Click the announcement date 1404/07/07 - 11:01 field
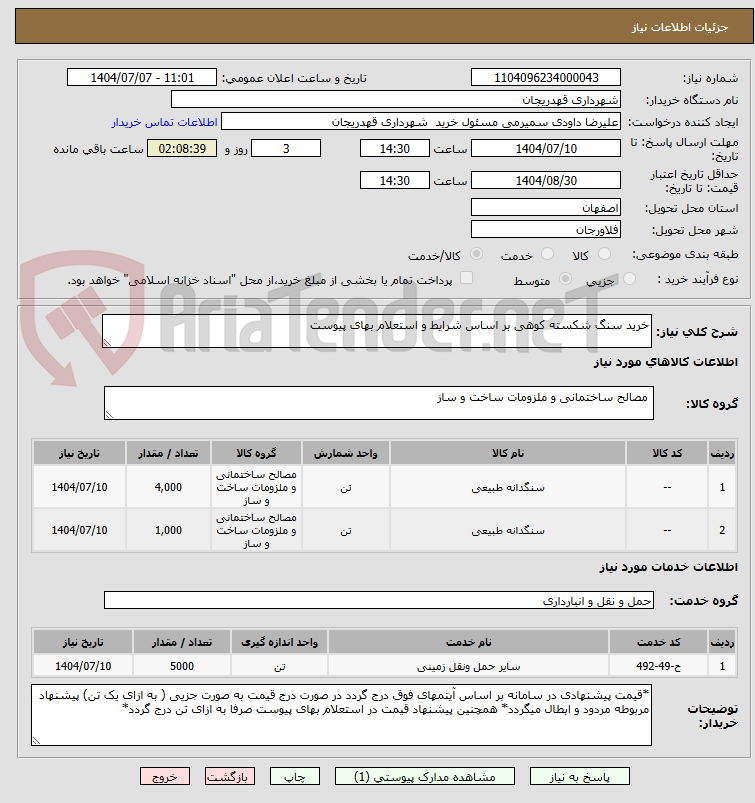This screenshot has height=803, width=755. [142, 77]
